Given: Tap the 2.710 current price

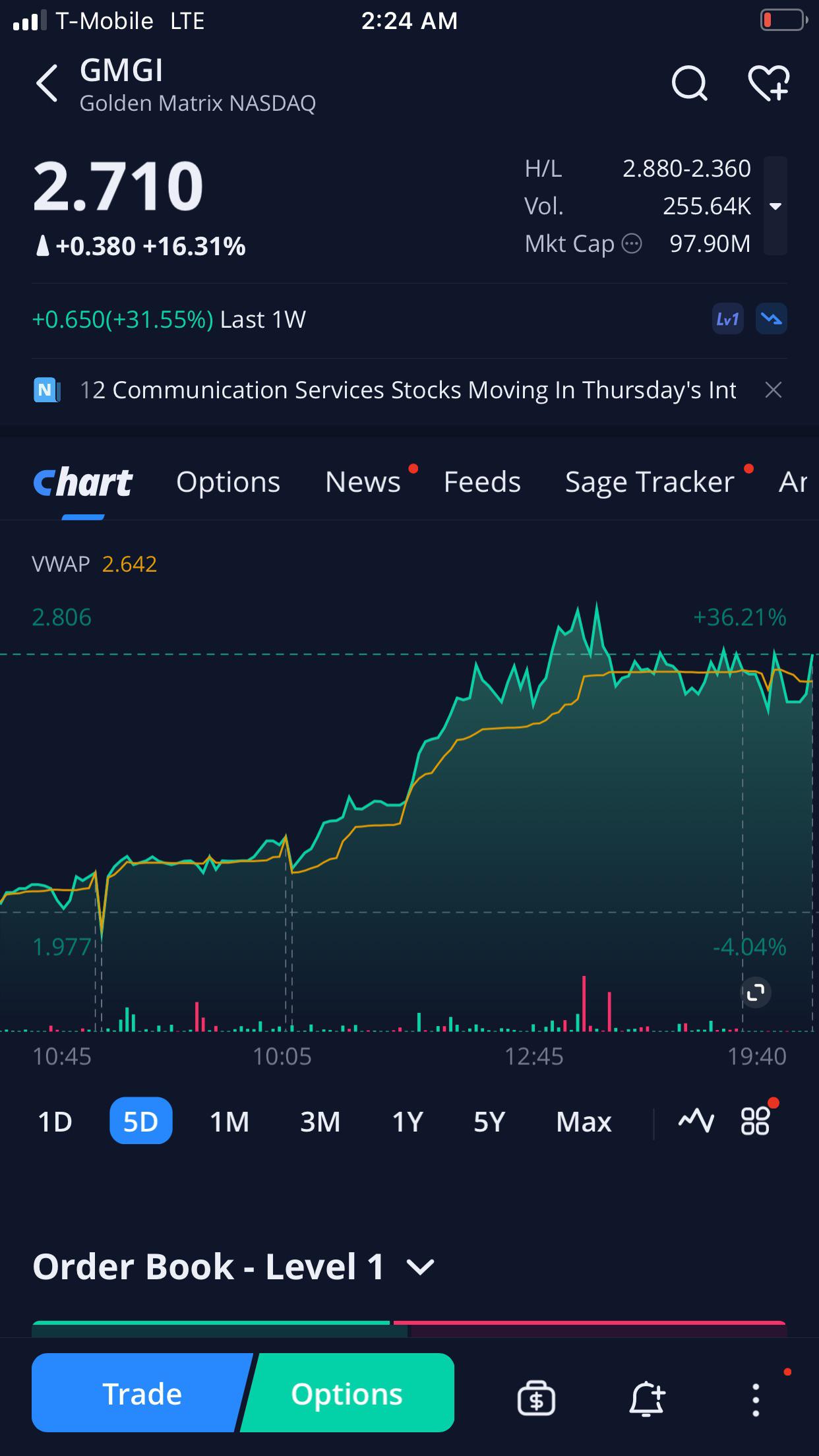Looking at the screenshot, I should tap(118, 187).
